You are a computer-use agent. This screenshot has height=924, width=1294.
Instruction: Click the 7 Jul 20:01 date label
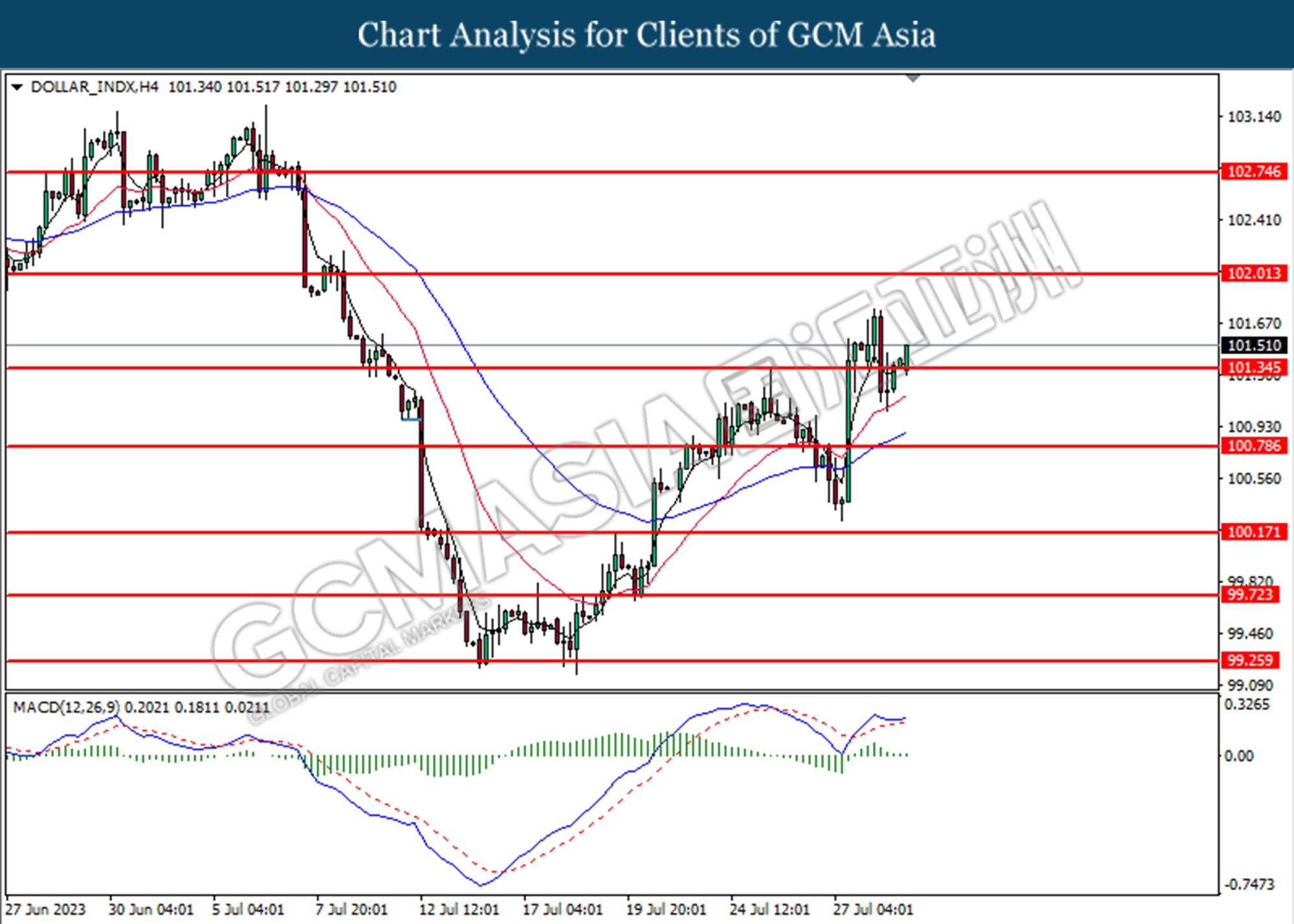(351, 909)
